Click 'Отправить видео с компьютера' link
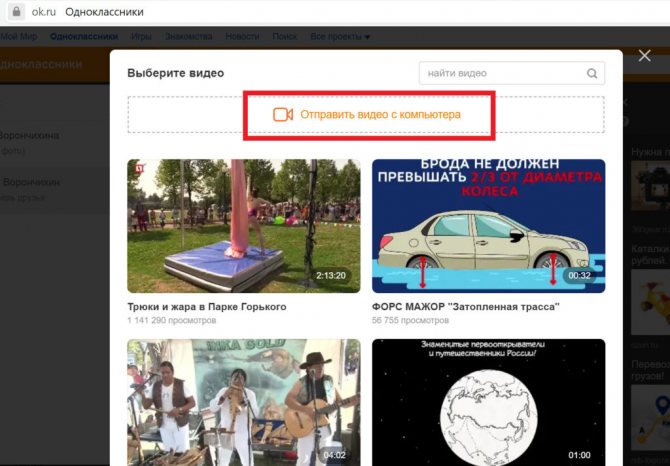 click(x=380, y=114)
